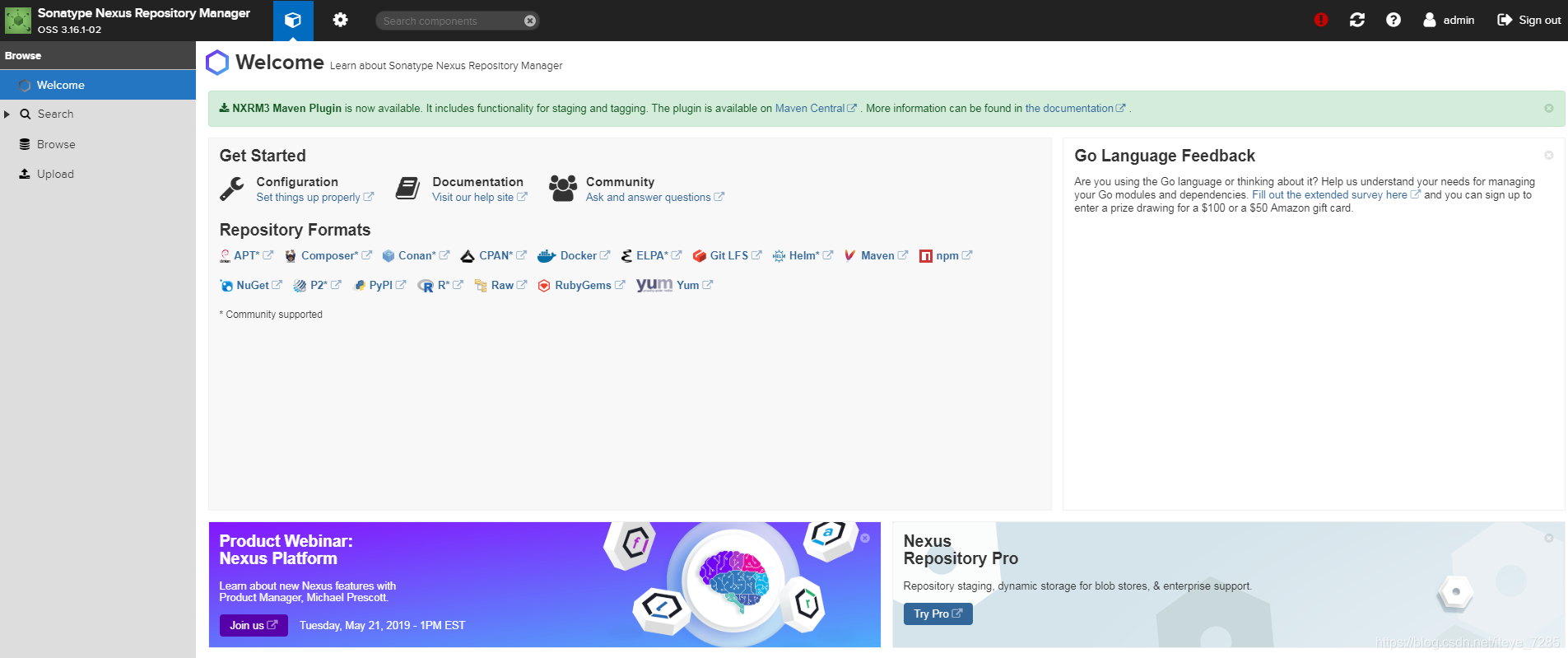Click the Helm wheel icon
The height and width of the screenshot is (658, 1568).
[x=779, y=256]
